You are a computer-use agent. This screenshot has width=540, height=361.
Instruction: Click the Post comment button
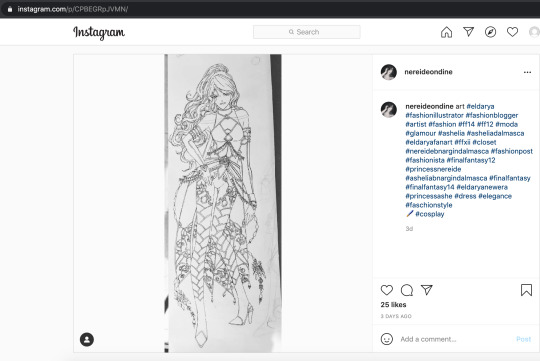(523, 339)
